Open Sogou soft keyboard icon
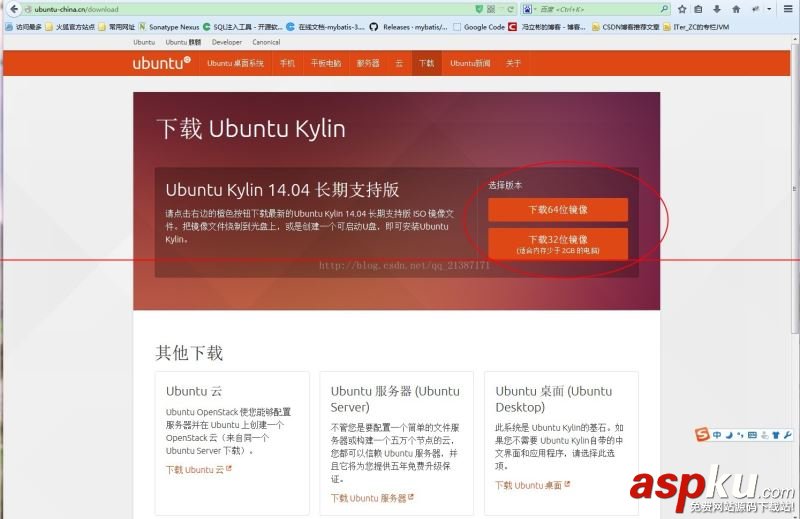Viewport: 800px width, 519px height. coord(752,435)
